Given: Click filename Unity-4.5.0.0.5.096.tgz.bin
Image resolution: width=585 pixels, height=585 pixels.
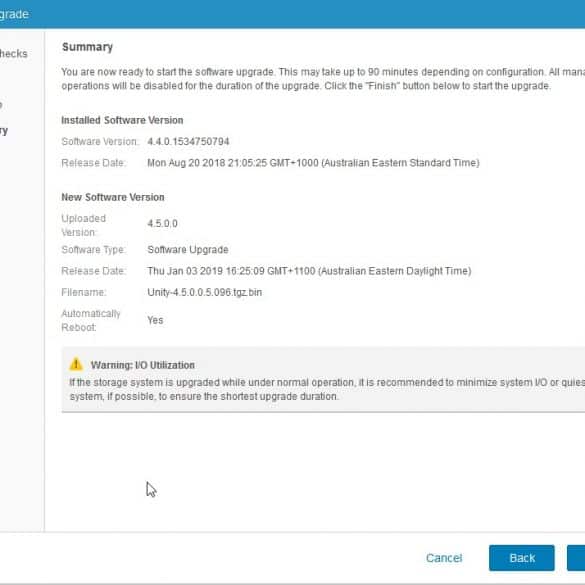Looking at the screenshot, I should 204,292.
